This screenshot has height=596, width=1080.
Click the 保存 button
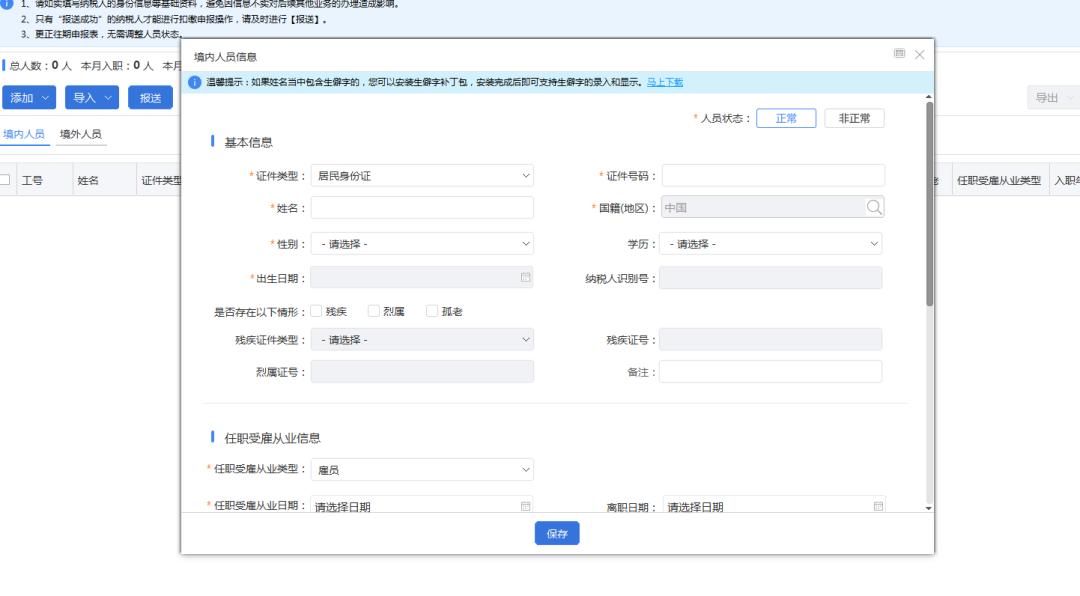[x=557, y=534]
